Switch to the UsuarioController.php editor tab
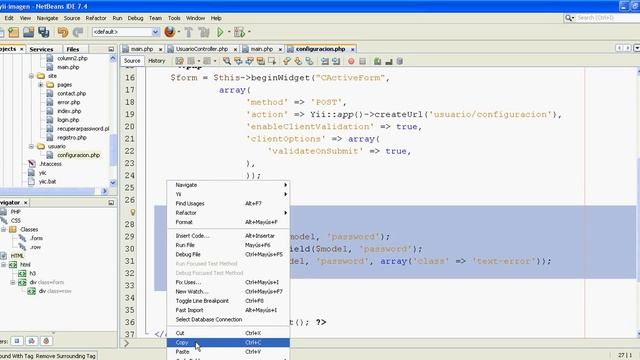640x360 pixels. [x=202, y=49]
